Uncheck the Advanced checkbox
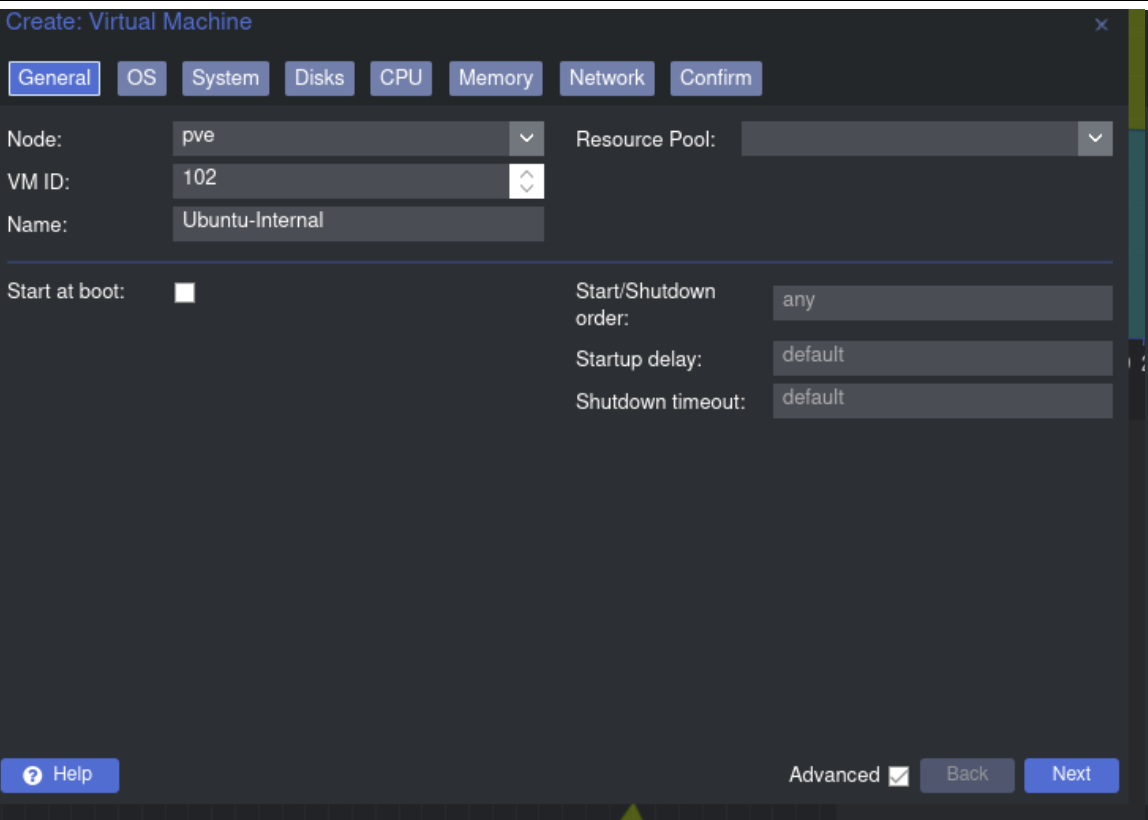 click(898, 776)
